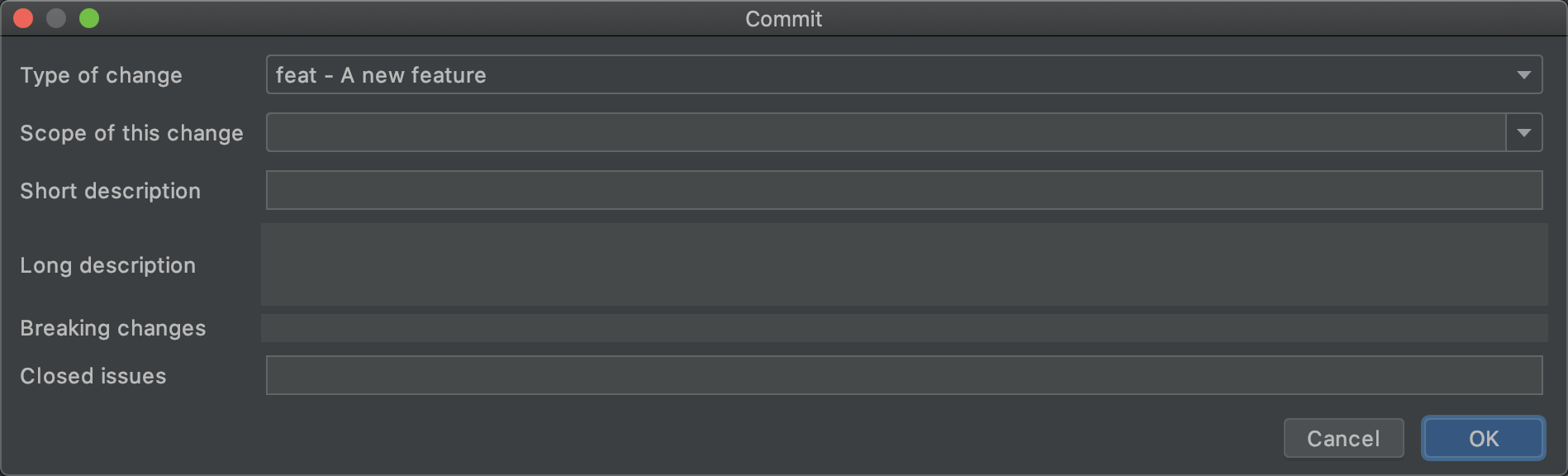Expand the Type of change dropdown arrow
1568x476 pixels.
(1523, 75)
